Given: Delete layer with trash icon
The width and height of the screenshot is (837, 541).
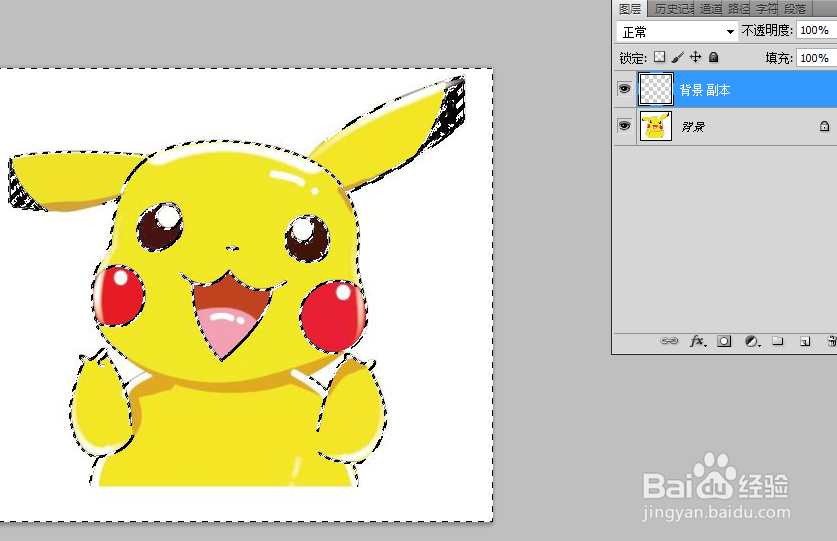Looking at the screenshot, I should (x=832, y=341).
